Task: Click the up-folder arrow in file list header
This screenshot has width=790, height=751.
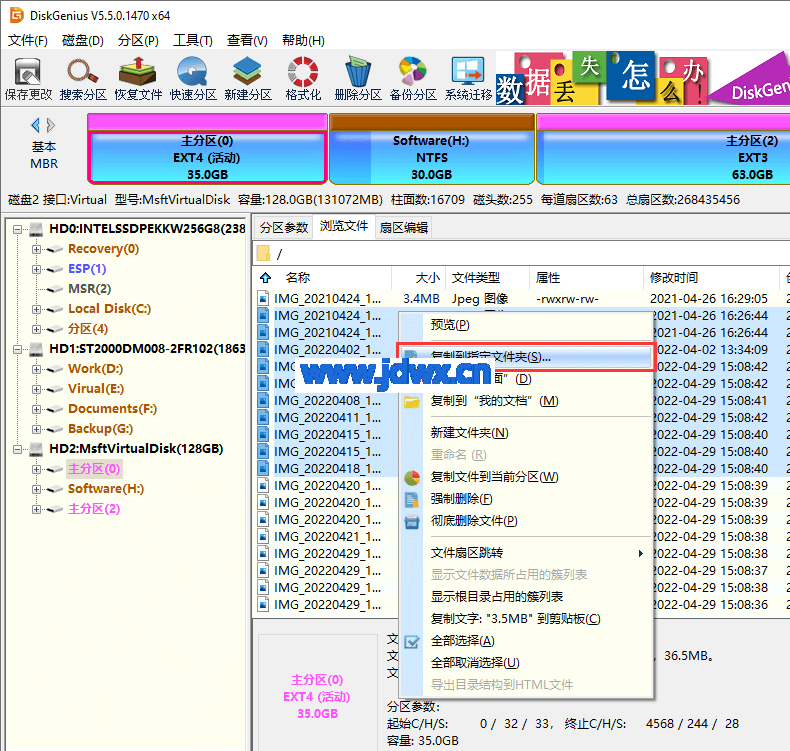Action: (266, 278)
